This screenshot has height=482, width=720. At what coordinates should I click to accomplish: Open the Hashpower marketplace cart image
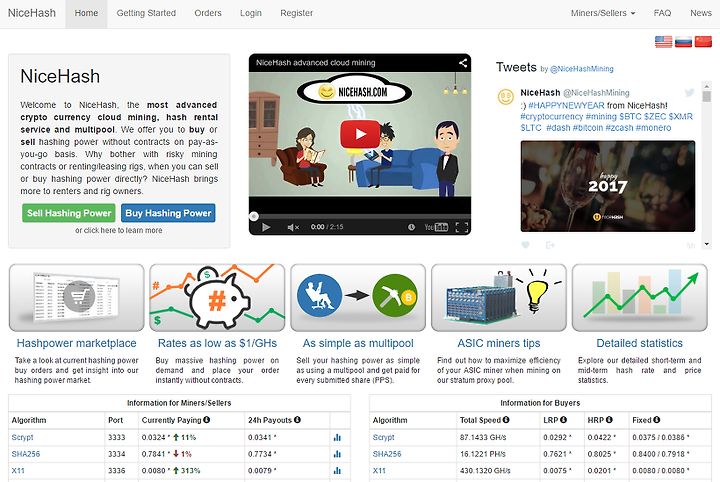(77, 297)
